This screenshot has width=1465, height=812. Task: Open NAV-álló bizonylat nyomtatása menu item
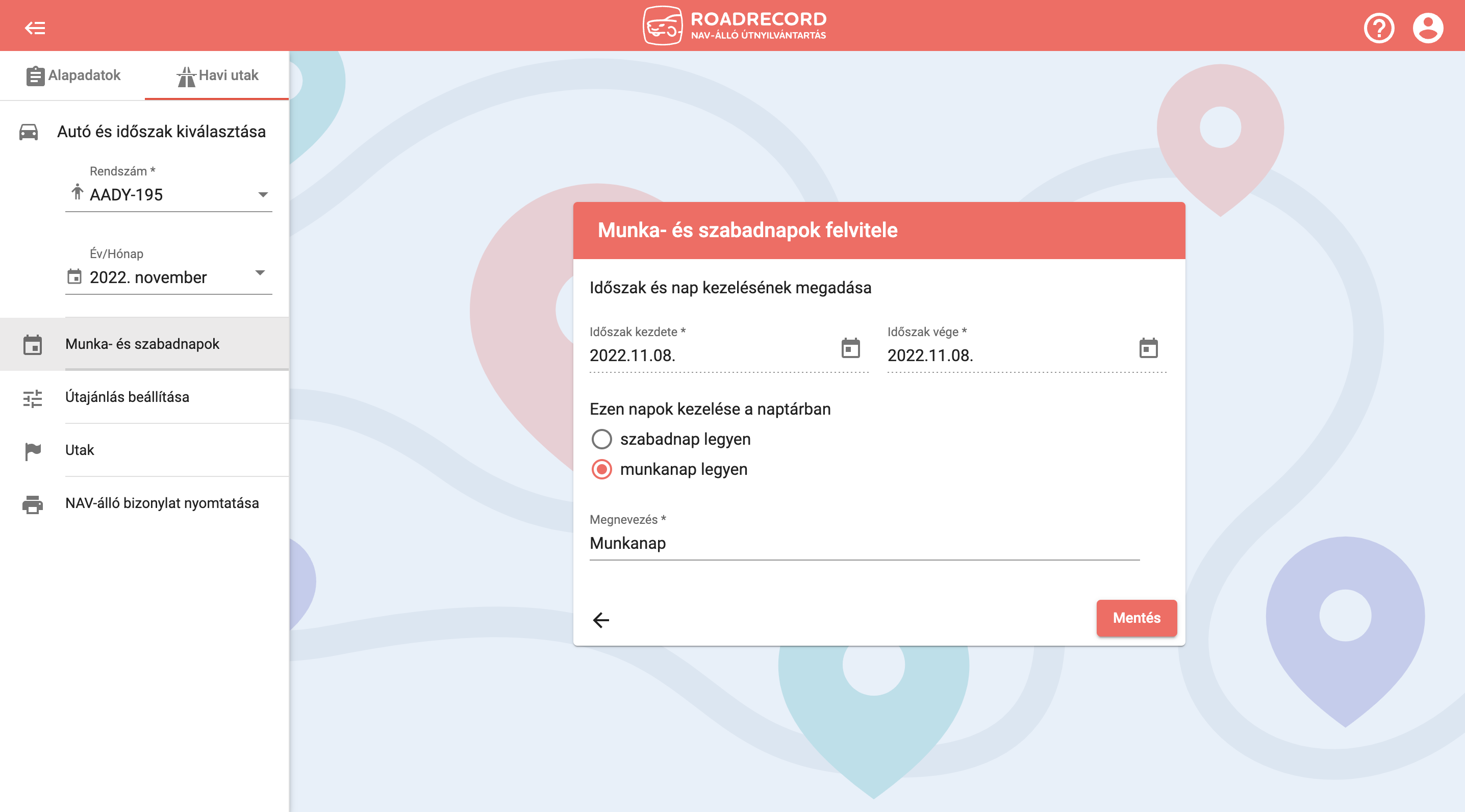[x=144, y=503]
